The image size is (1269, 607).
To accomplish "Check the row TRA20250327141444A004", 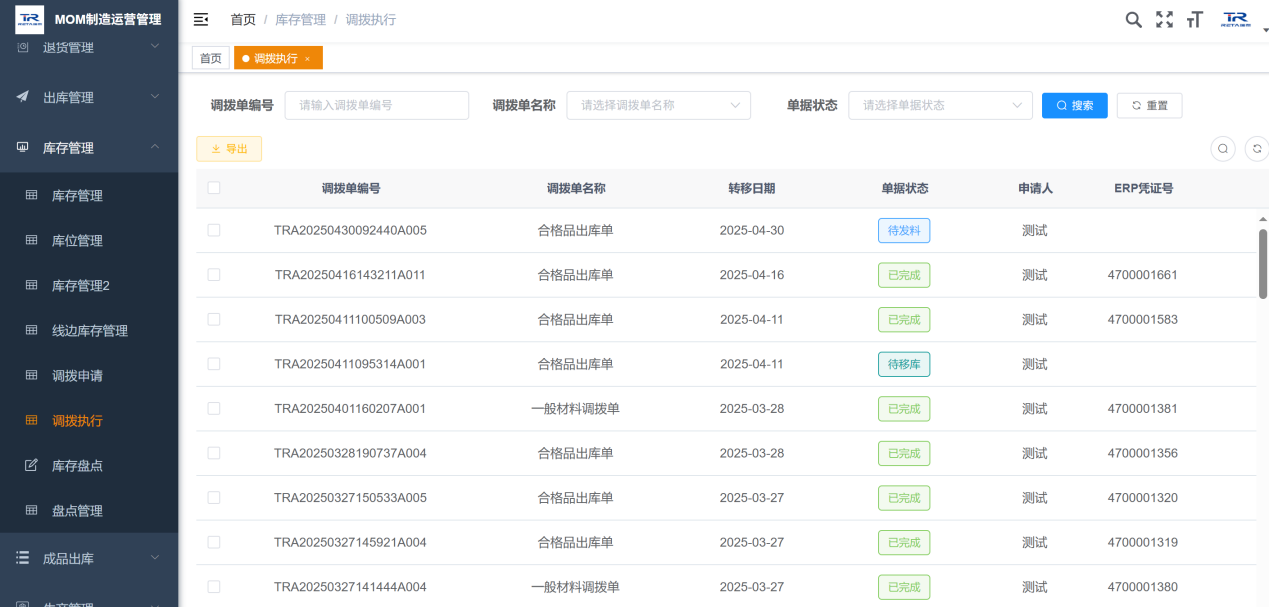I will point(214,586).
